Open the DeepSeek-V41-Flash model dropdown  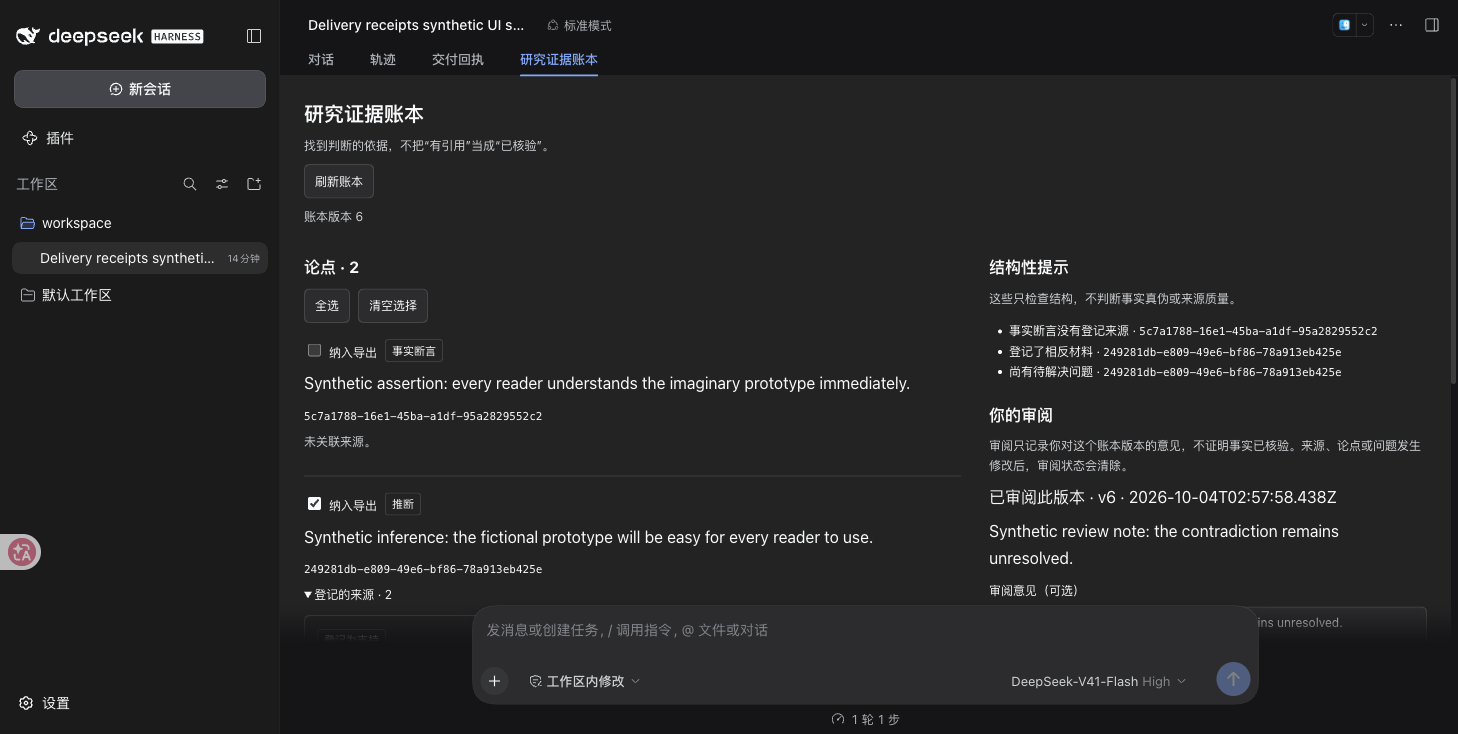tap(1098, 681)
